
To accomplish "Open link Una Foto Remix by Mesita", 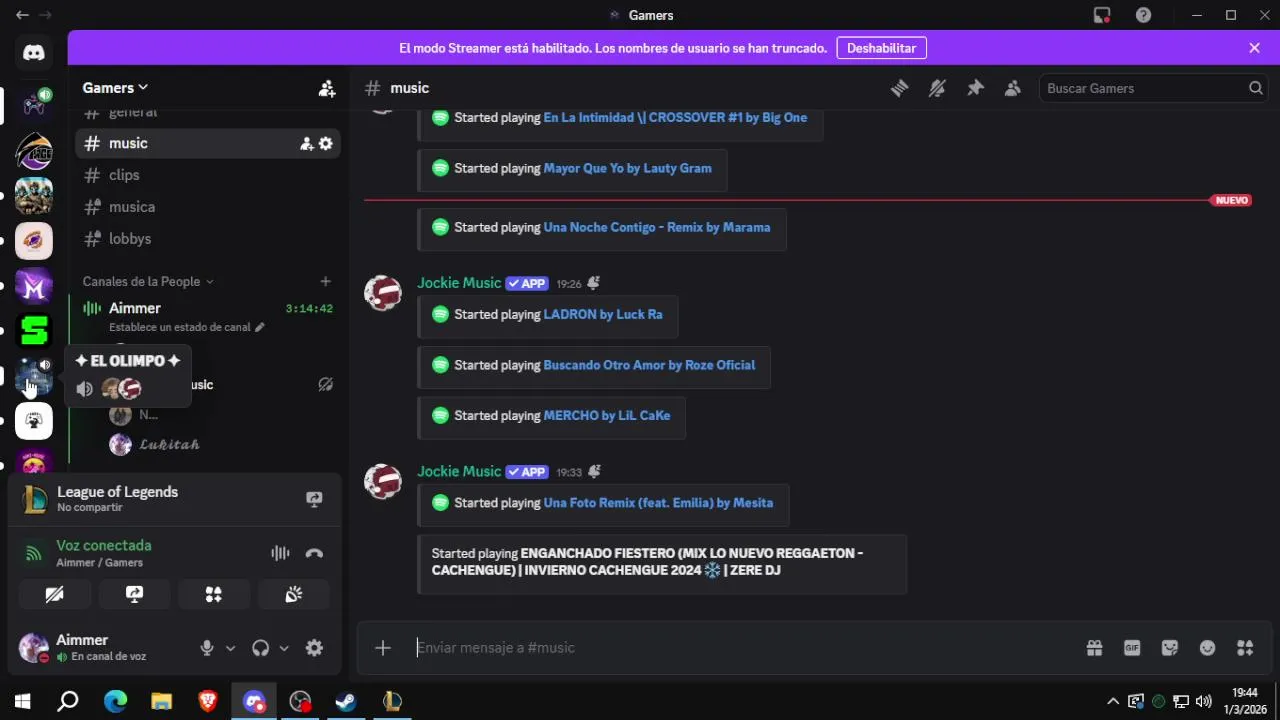I will click(x=658, y=503).
